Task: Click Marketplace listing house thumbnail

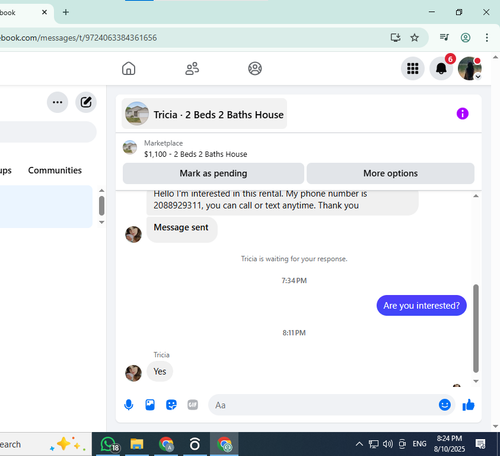Action: (x=130, y=147)
